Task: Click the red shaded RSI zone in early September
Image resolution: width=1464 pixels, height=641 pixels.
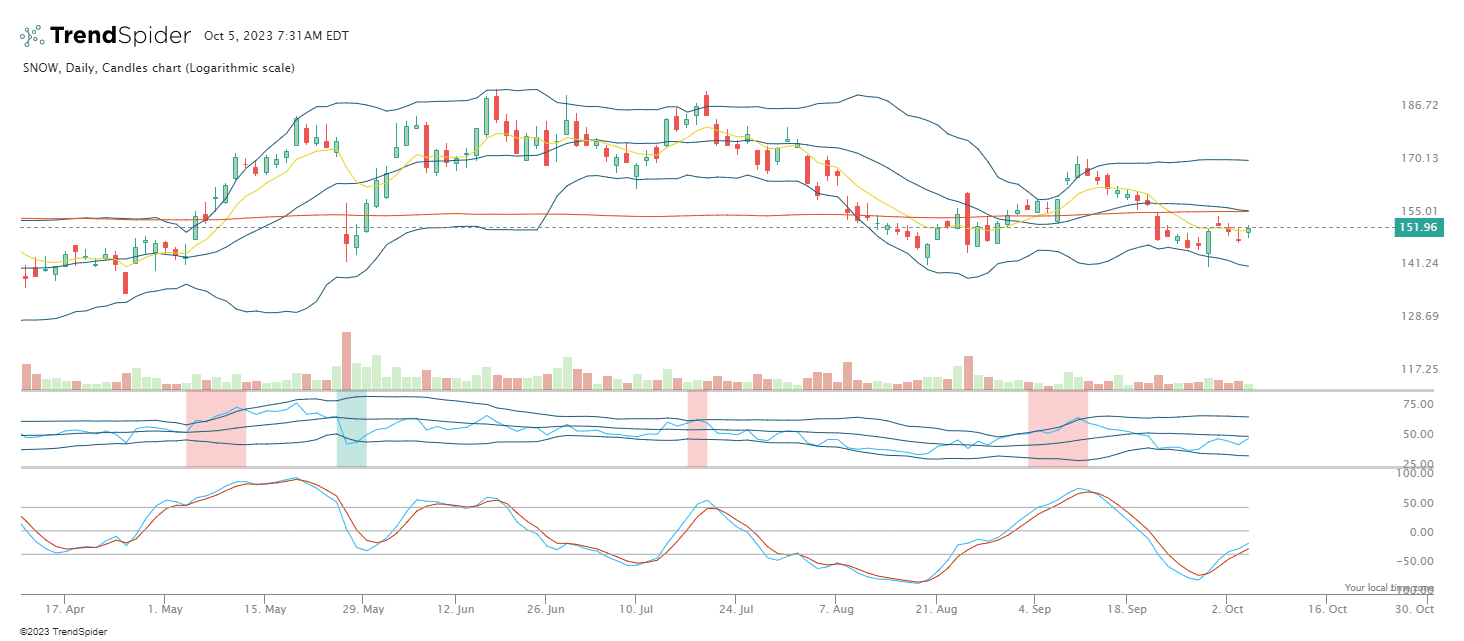Action: [x=1058, y=429]
